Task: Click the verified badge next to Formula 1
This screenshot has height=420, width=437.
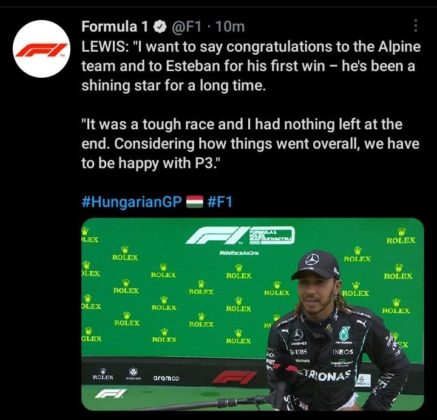Action: [161, 27]
